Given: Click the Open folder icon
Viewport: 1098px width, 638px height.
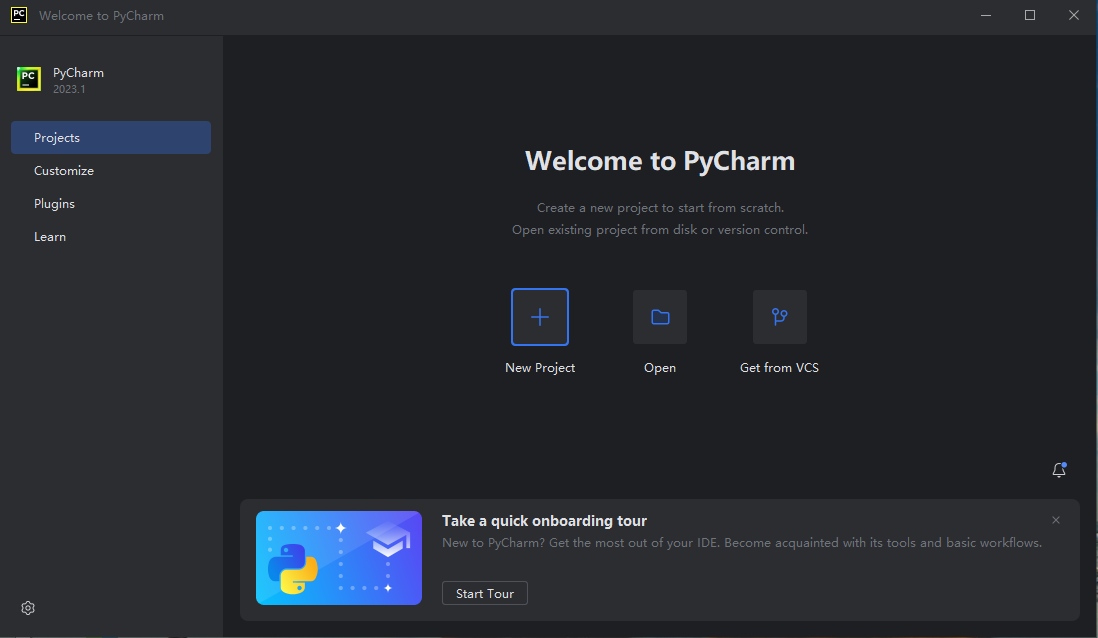Looking at the screenshot, I should (x=660, y=317).
